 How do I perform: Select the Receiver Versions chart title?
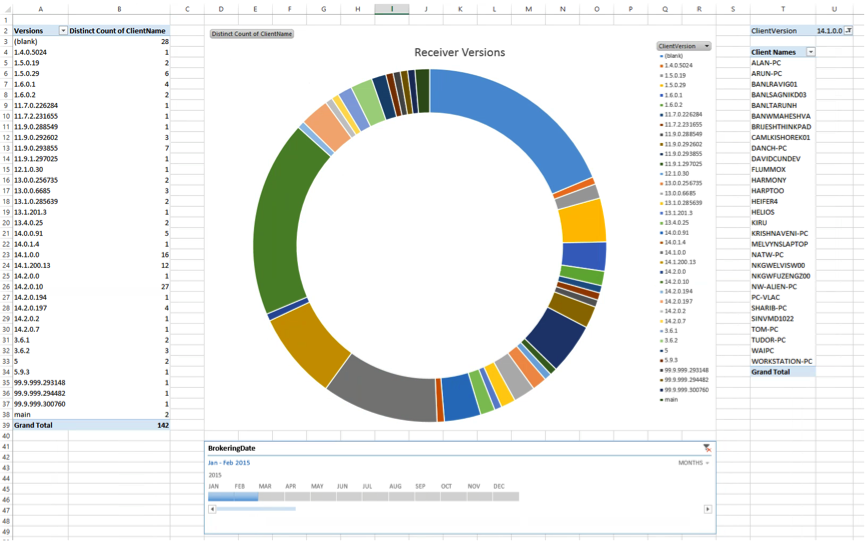pos(459,52)
